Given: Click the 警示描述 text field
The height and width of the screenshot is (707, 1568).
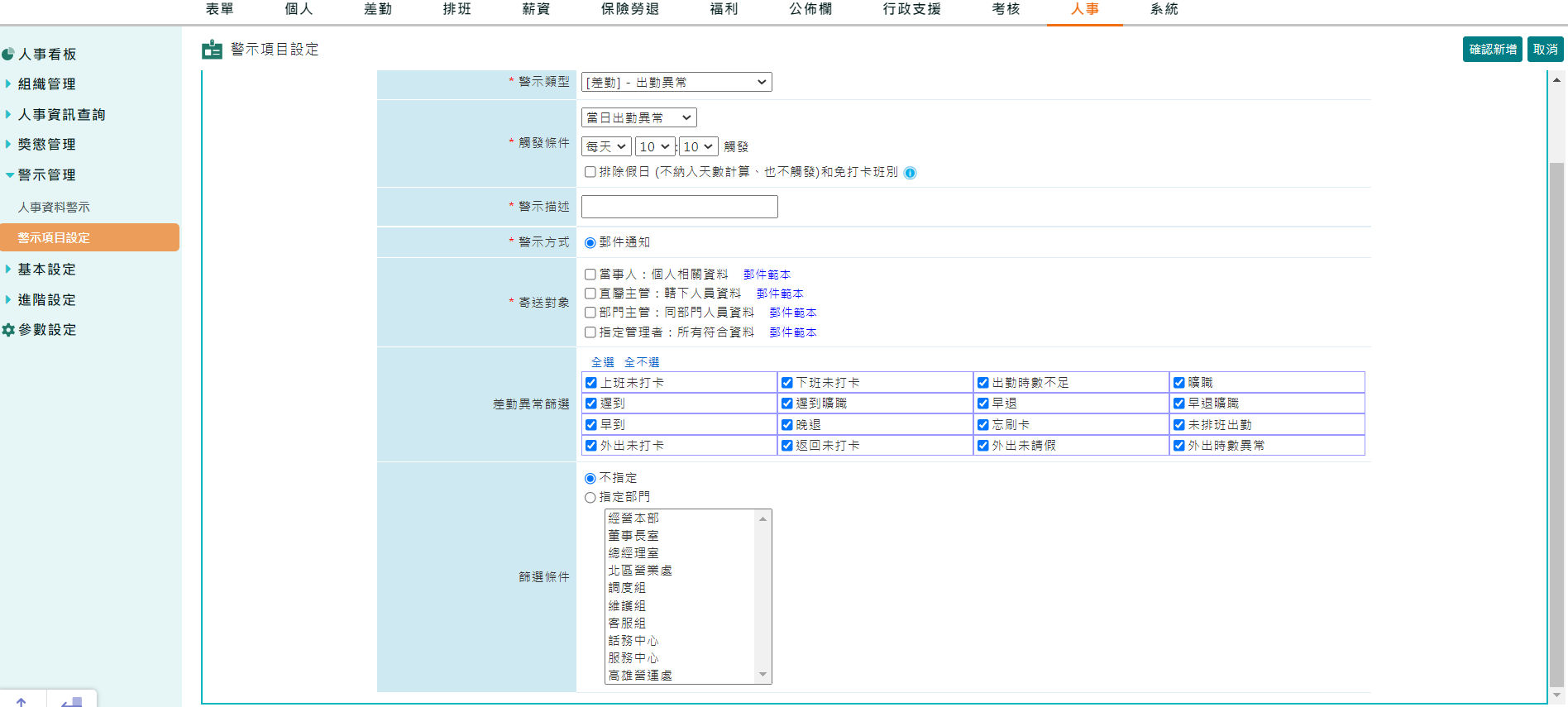Looking at the screenshot, I should [679, 207].
